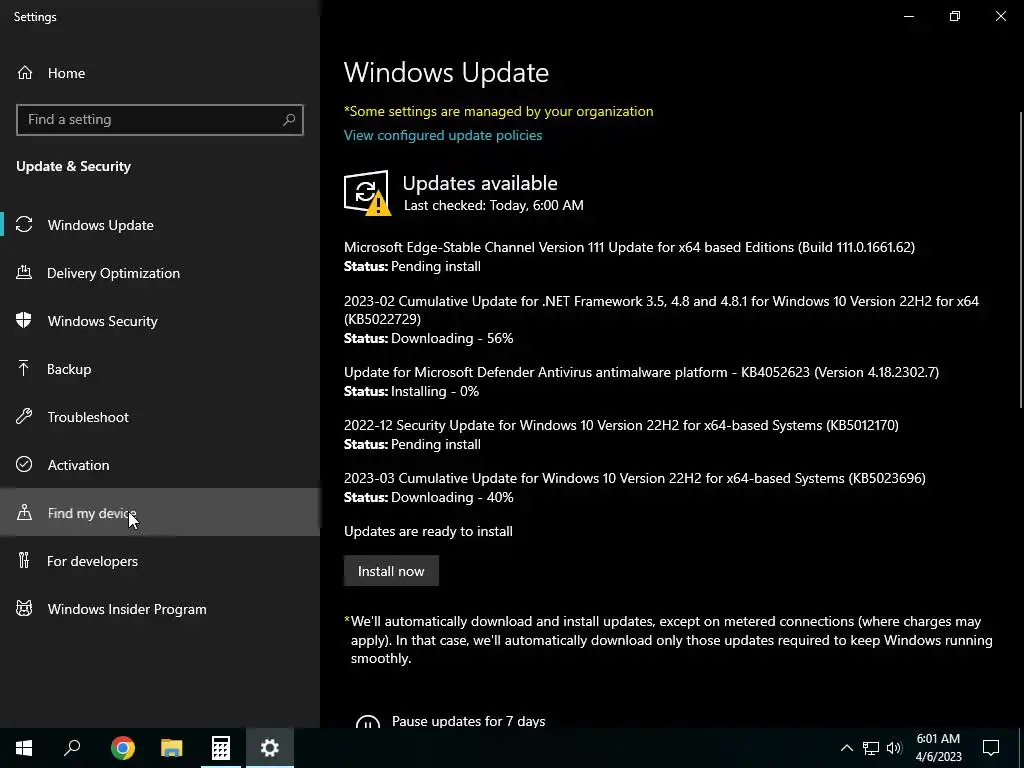
Task: Open Calculator from taskbar
Action: click(221, 748)
